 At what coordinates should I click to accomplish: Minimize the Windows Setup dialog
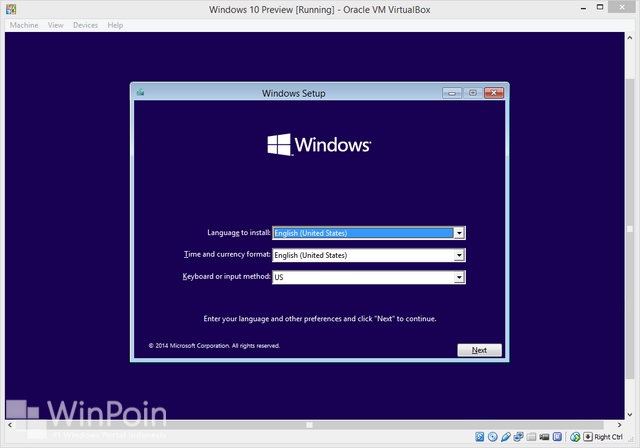452,93
